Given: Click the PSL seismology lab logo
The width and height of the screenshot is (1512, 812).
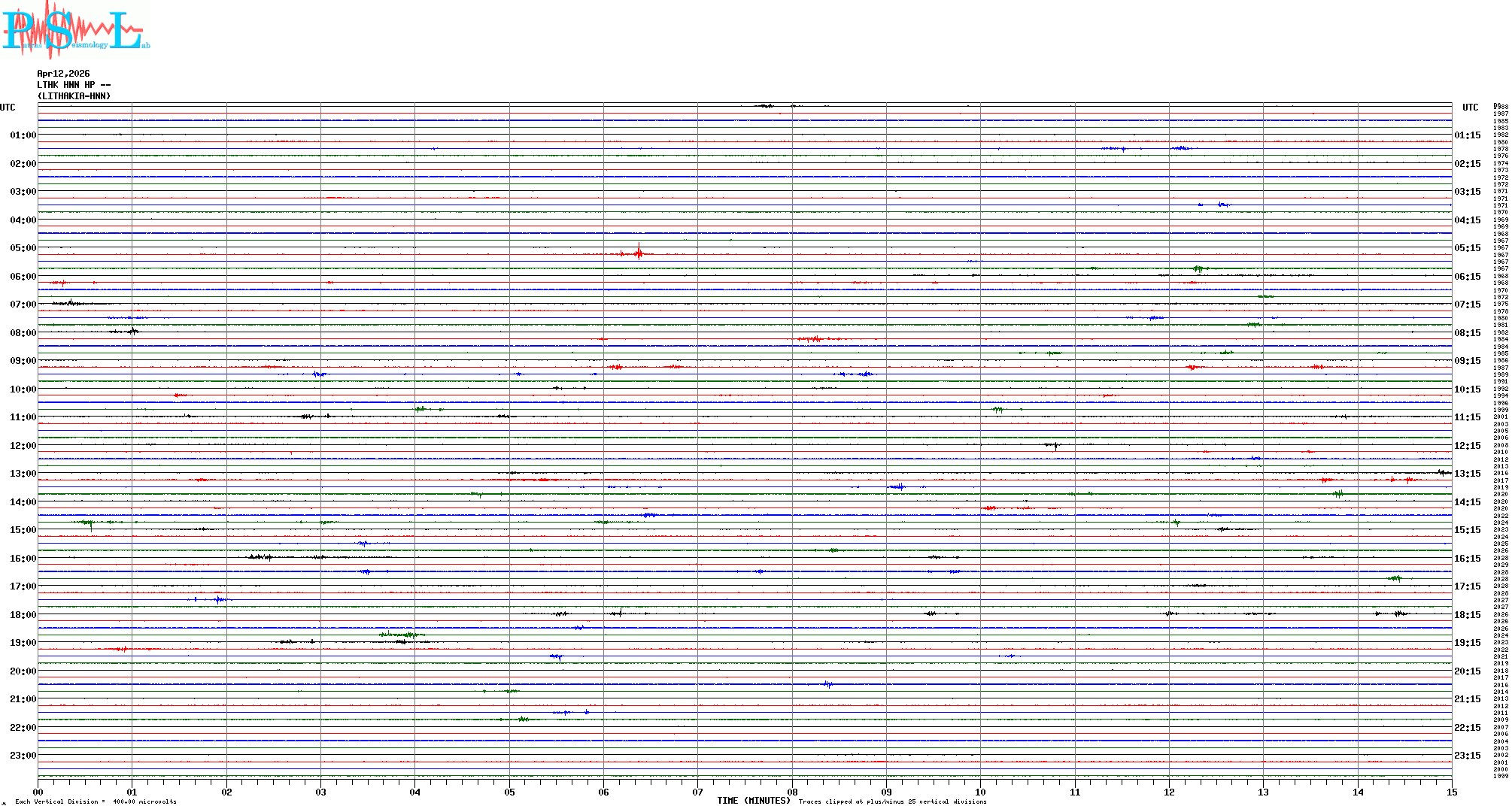Looking at the screenshot, I should click(75, 30).
